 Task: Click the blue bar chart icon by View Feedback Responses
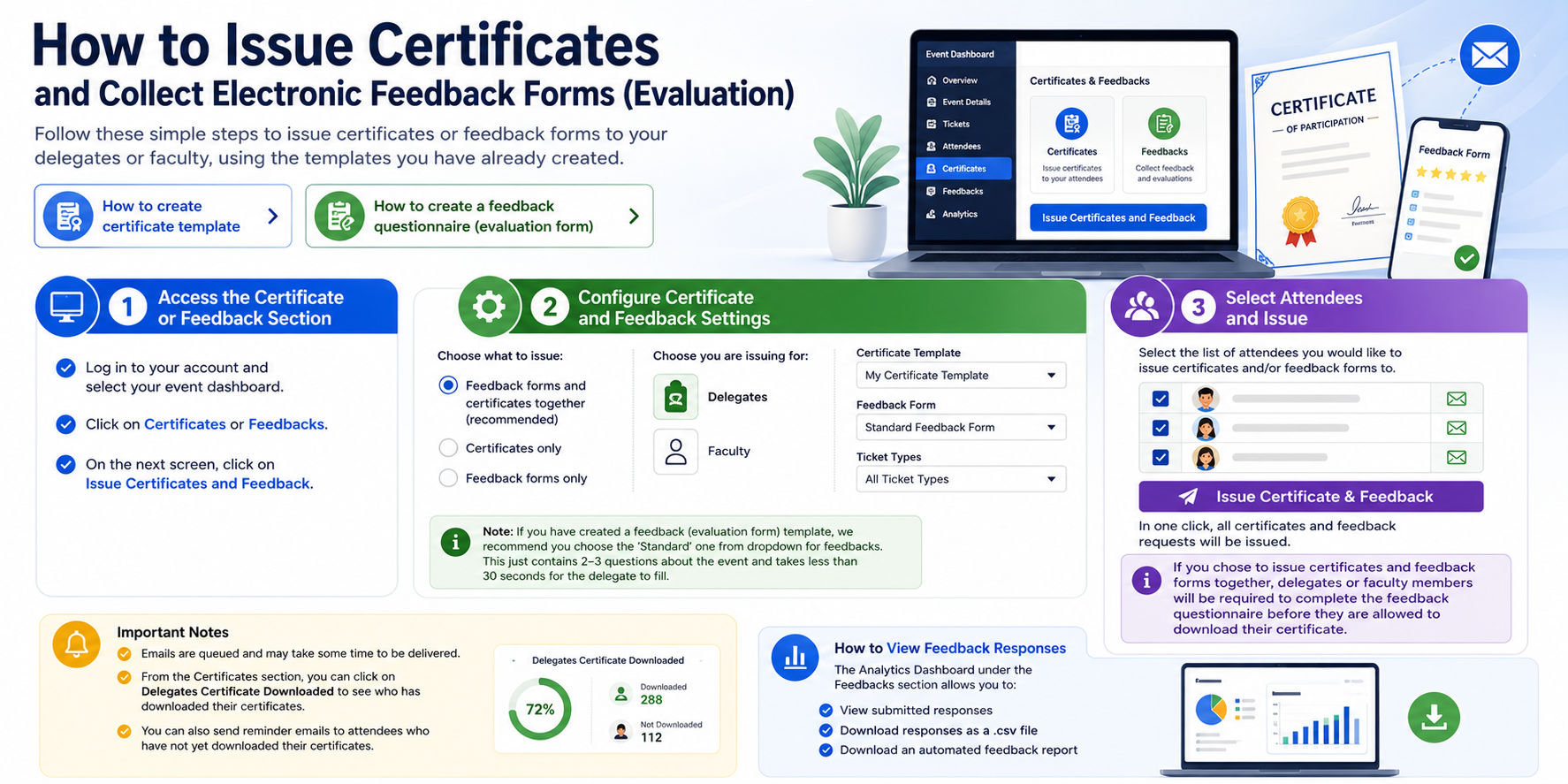795,658
